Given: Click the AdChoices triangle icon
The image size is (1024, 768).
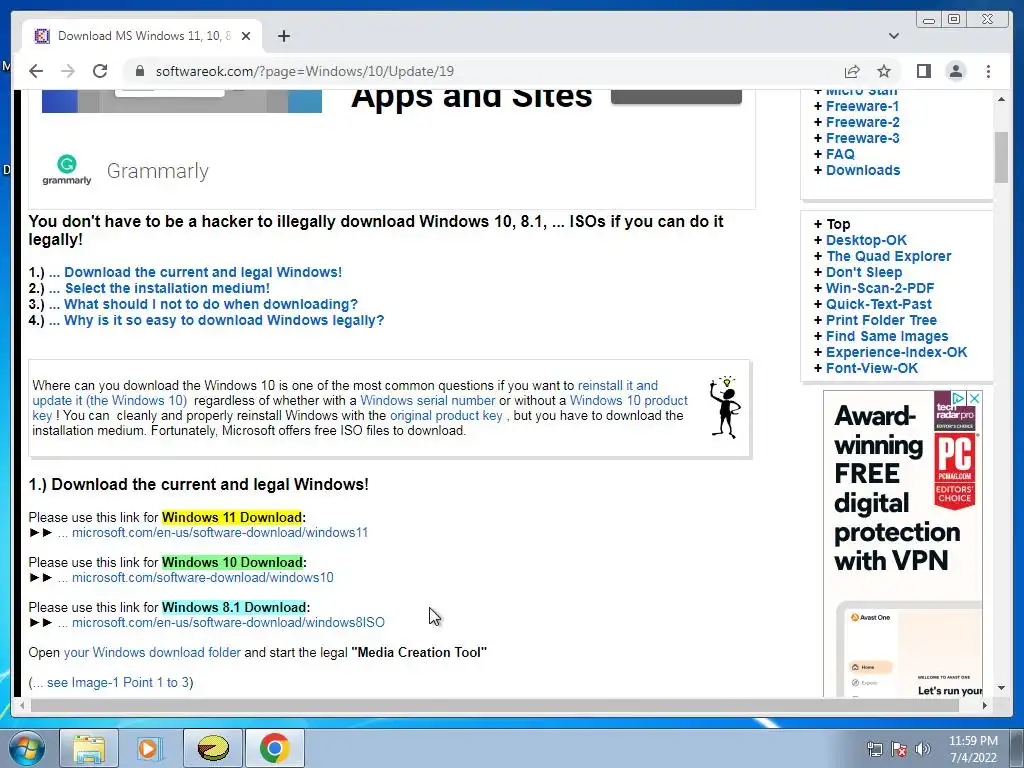Looking at the screenshot, I should [959, 398].
